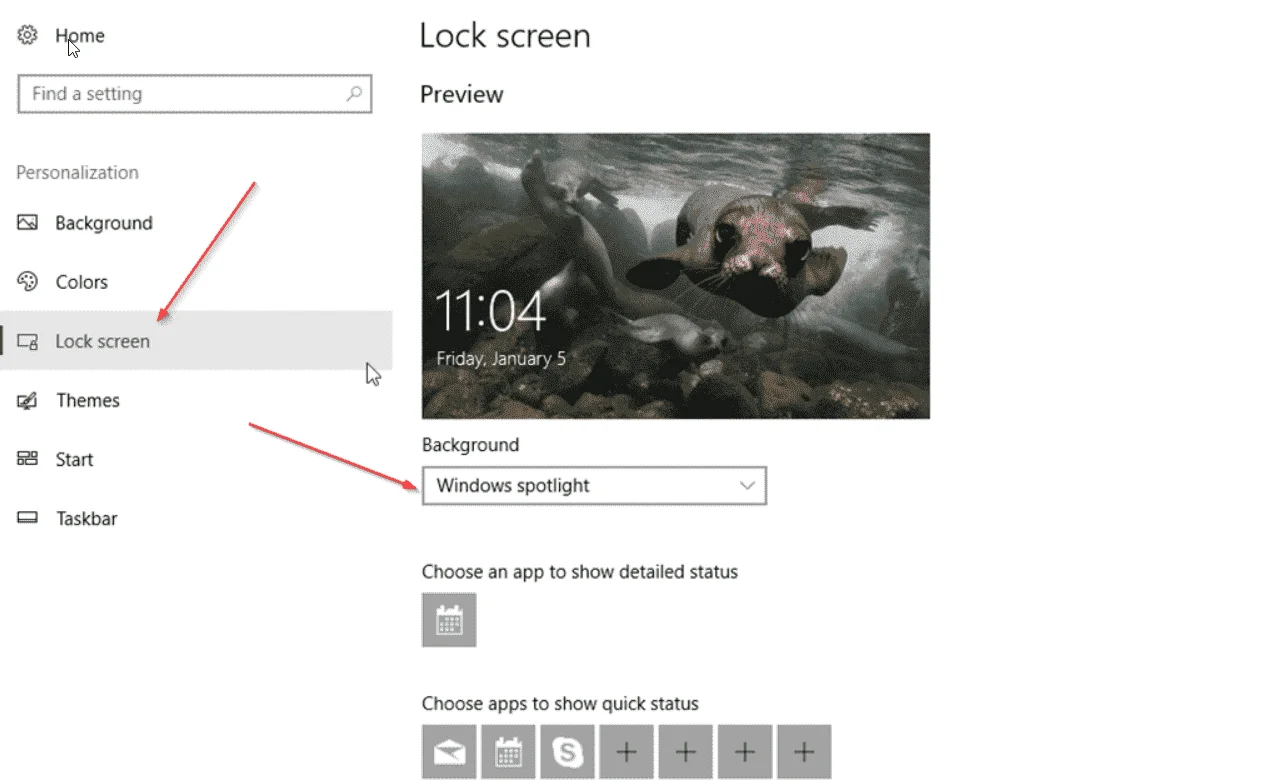Click the search magnifier icon
This screenshot has height=783, width=1278.
point(354,94)
